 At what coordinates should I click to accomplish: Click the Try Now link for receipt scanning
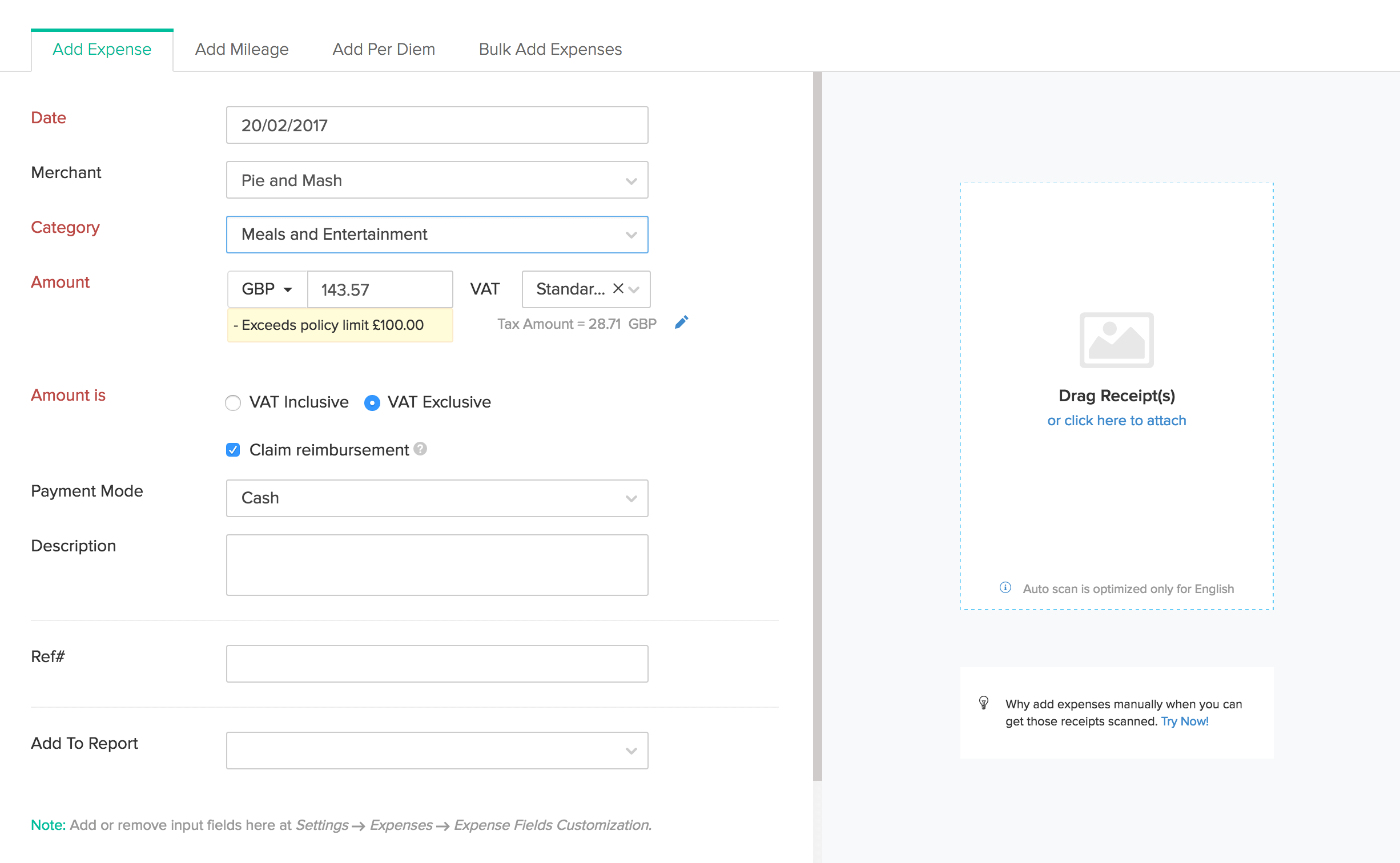[x=1184, y=721]
